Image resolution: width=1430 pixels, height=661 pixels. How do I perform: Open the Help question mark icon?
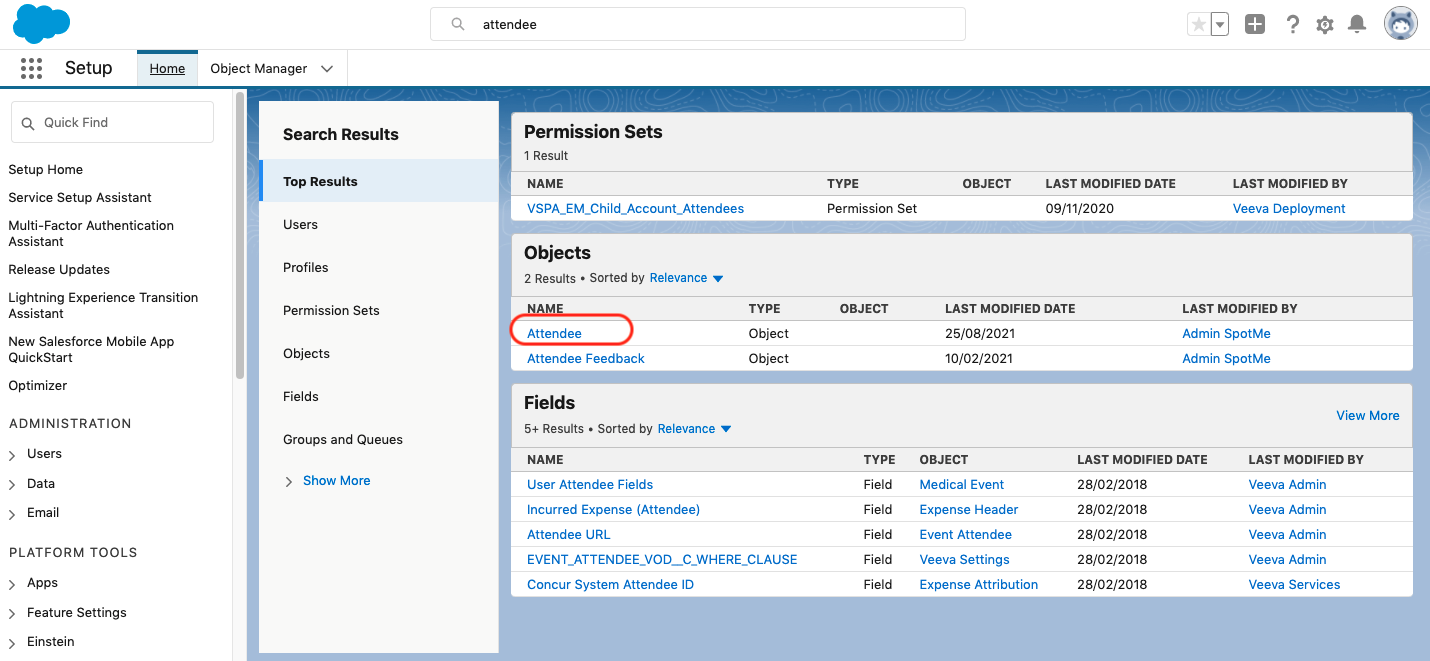click(x=1293, y=25)
